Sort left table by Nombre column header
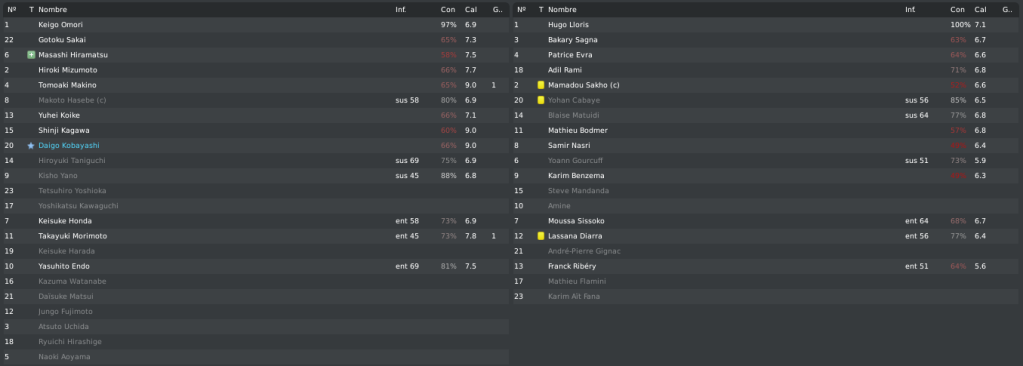The width and height of the screenshot is (1023, 366). click(x=52, y=10)
